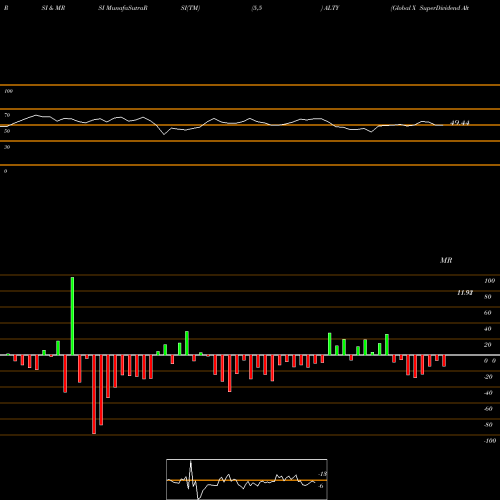Viewport: 500px width, 500px height.
Task: Click the white RSI line at its end
Action: (443, 125)
